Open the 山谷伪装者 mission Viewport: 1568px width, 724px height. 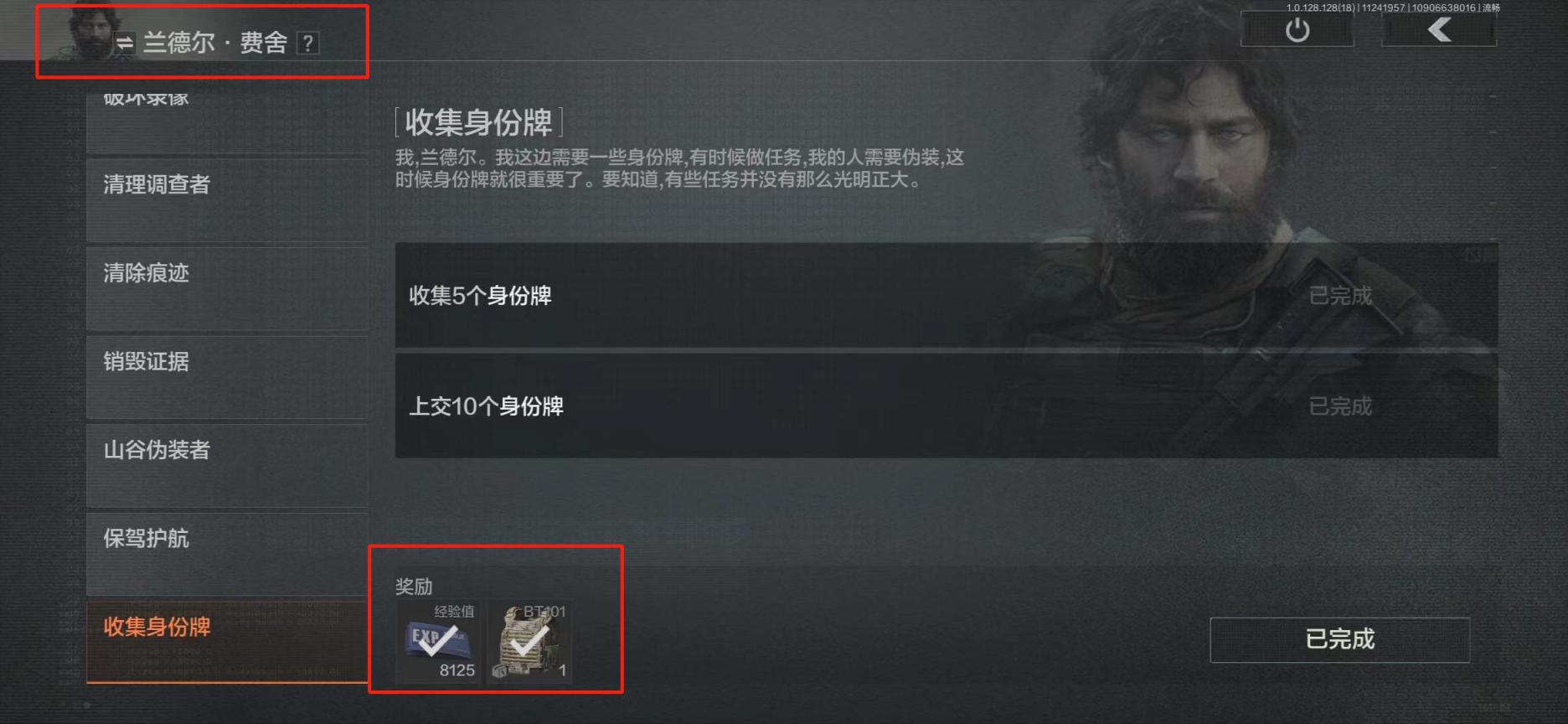[227, 465]
